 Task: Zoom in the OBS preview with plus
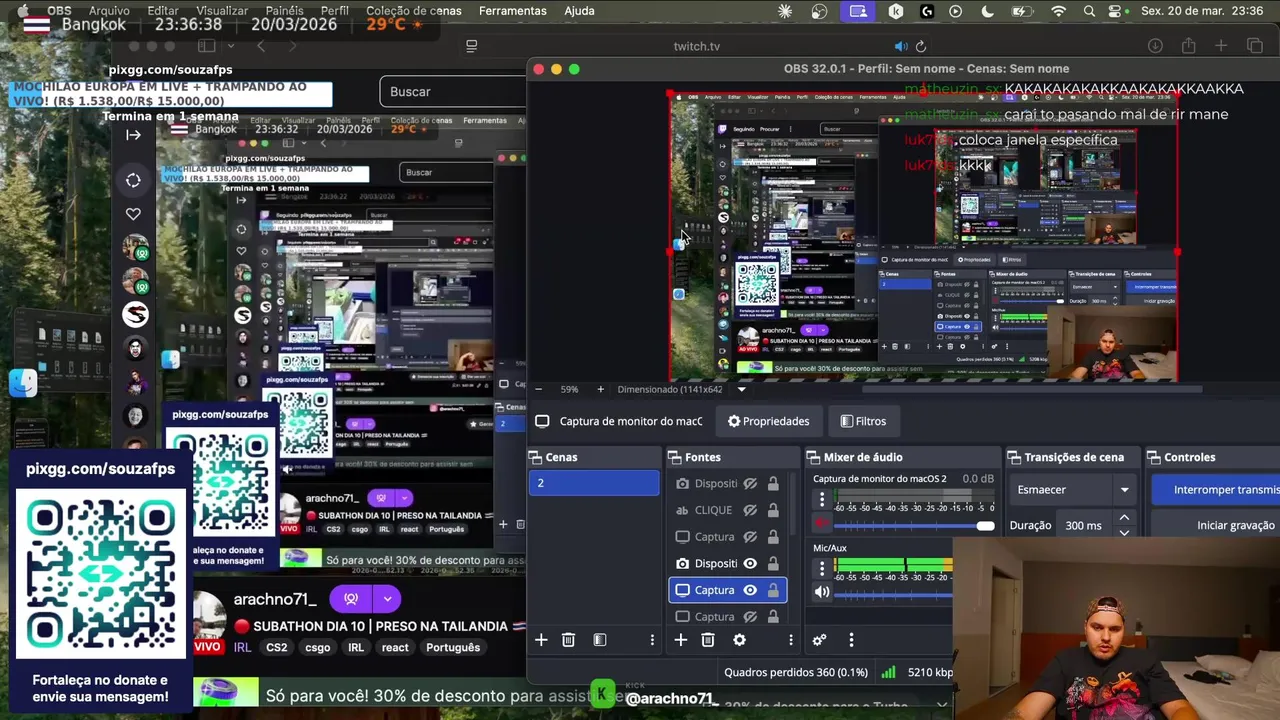(600, 389)
